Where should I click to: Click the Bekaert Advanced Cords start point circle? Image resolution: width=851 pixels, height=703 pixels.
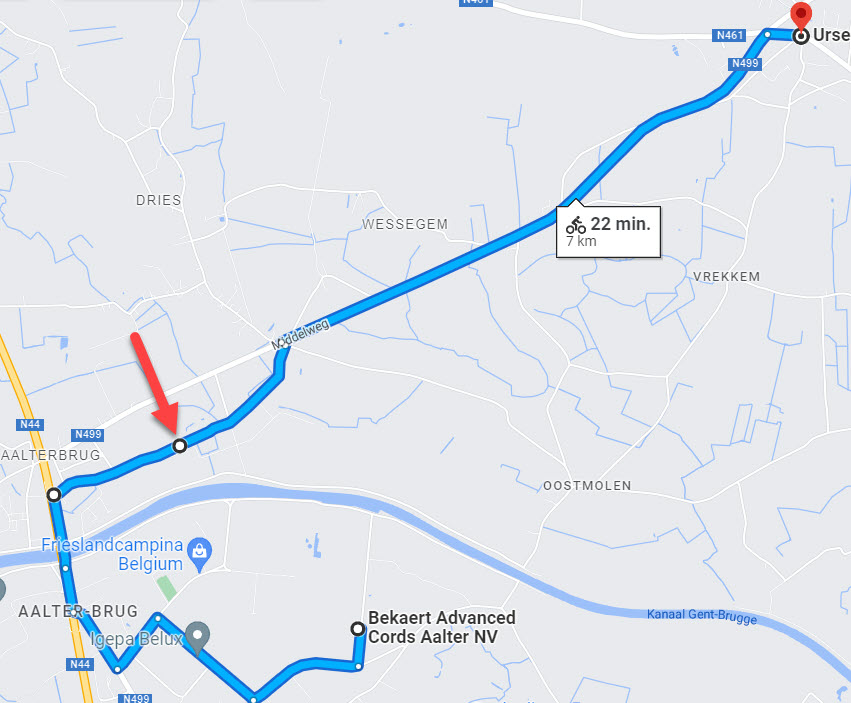357,629
